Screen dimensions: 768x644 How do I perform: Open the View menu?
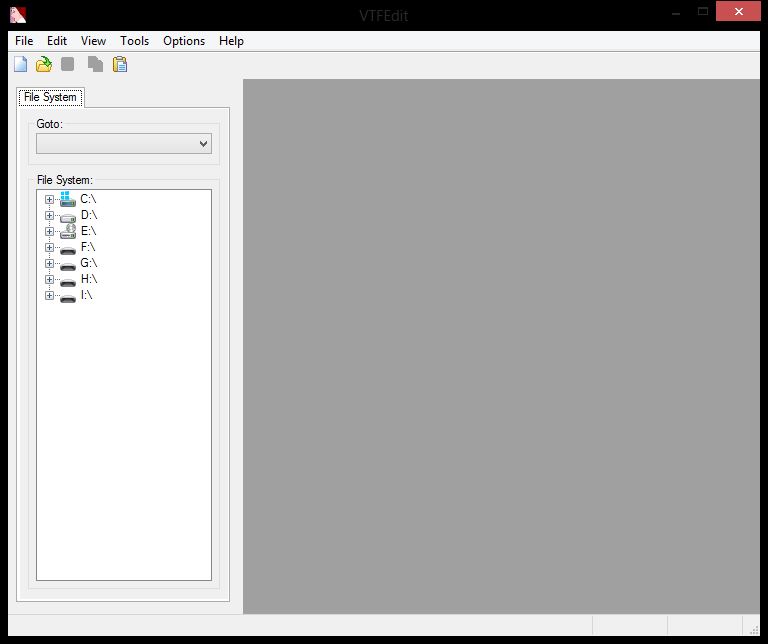[93, 41]
